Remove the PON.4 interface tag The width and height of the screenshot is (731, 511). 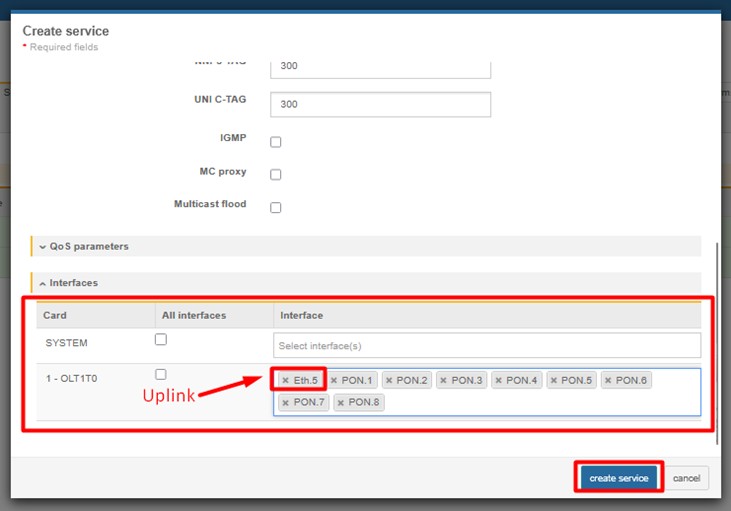coord(500,381)
